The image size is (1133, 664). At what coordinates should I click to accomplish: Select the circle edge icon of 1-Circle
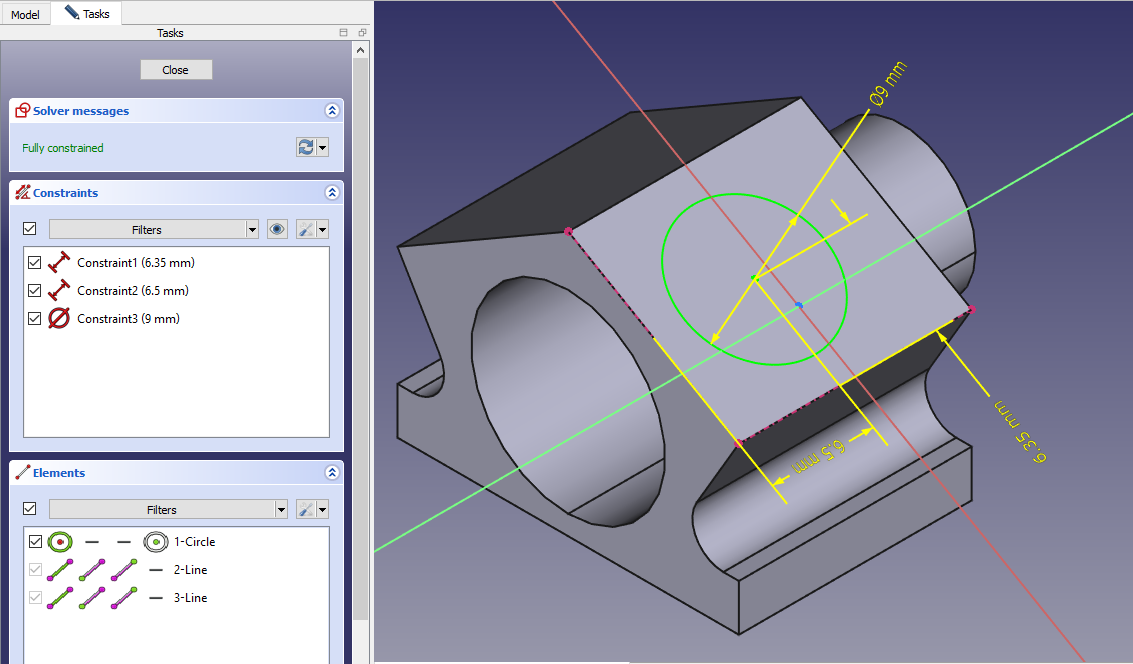pyautogui.click(x=61, y=542)
